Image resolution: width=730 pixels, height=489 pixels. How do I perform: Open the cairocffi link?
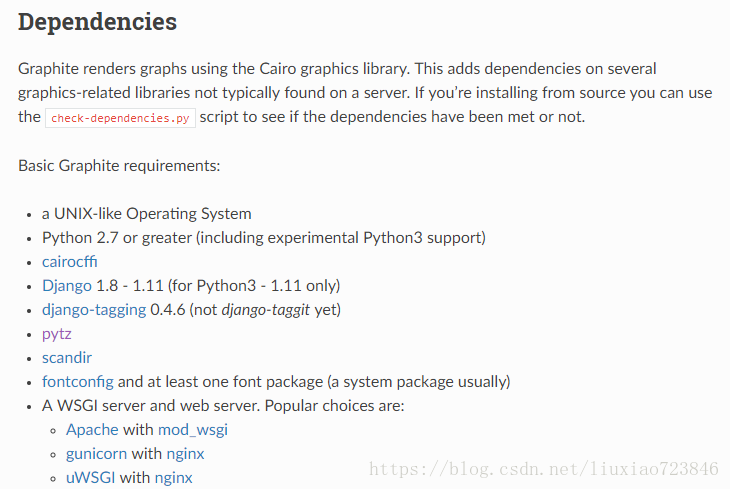click(x=69, y=262)
